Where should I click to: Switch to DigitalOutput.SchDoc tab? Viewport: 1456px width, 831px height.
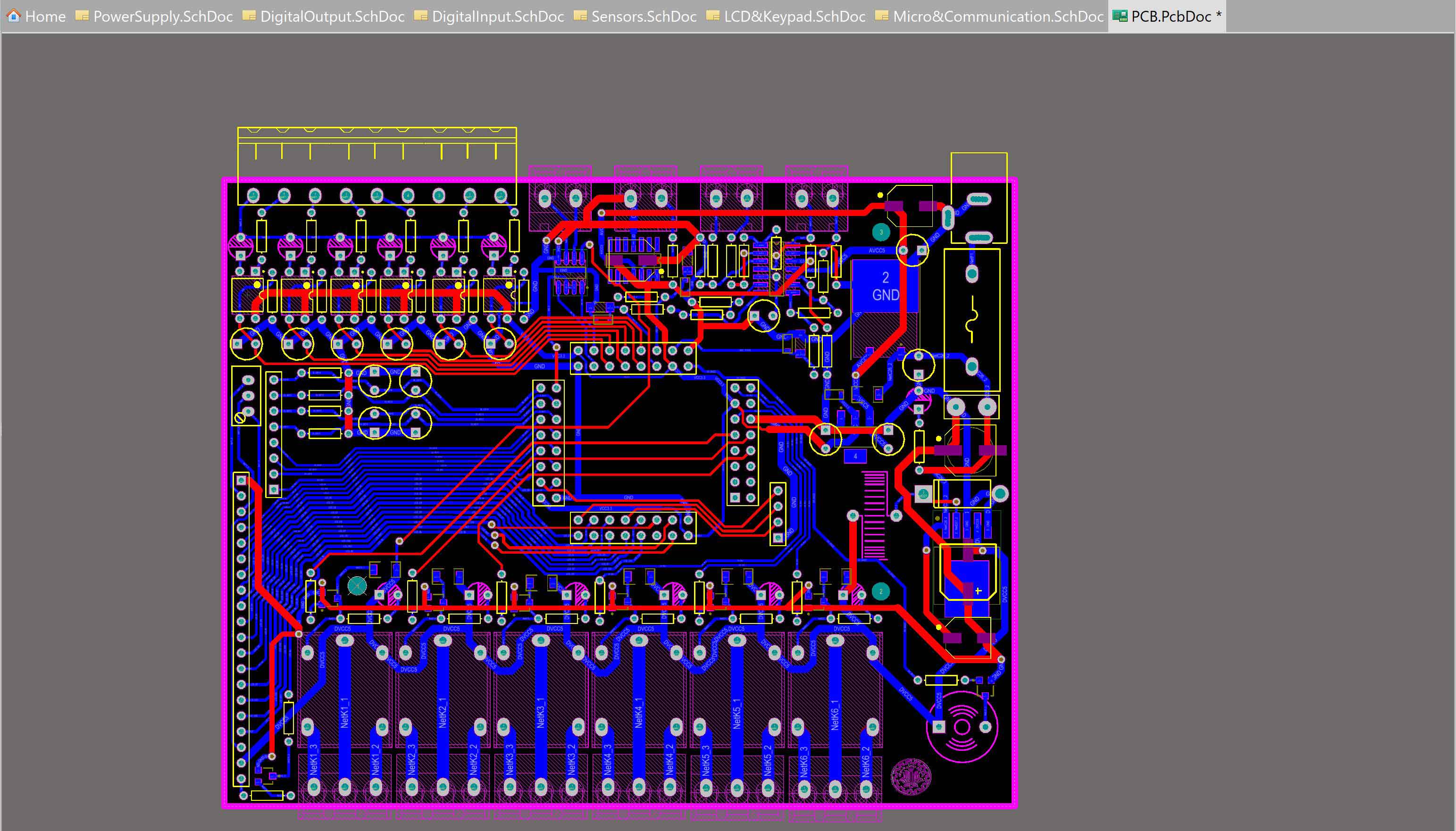point(332,17)
